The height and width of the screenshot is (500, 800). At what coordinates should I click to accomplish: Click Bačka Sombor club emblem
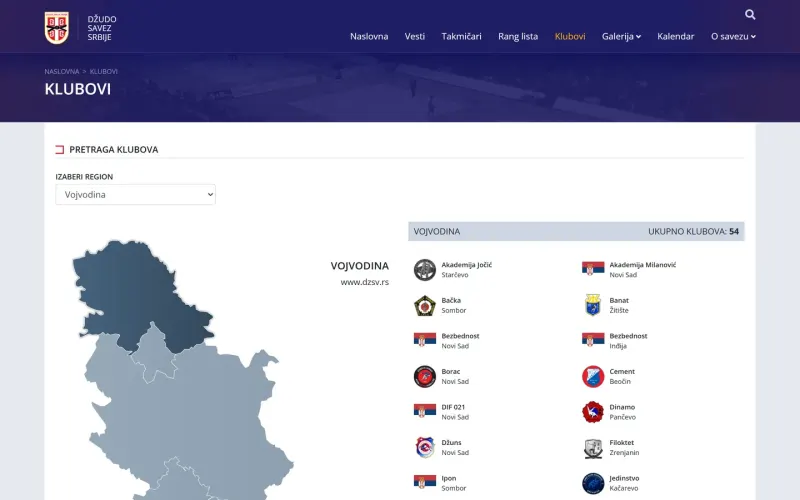pos(424,306)
